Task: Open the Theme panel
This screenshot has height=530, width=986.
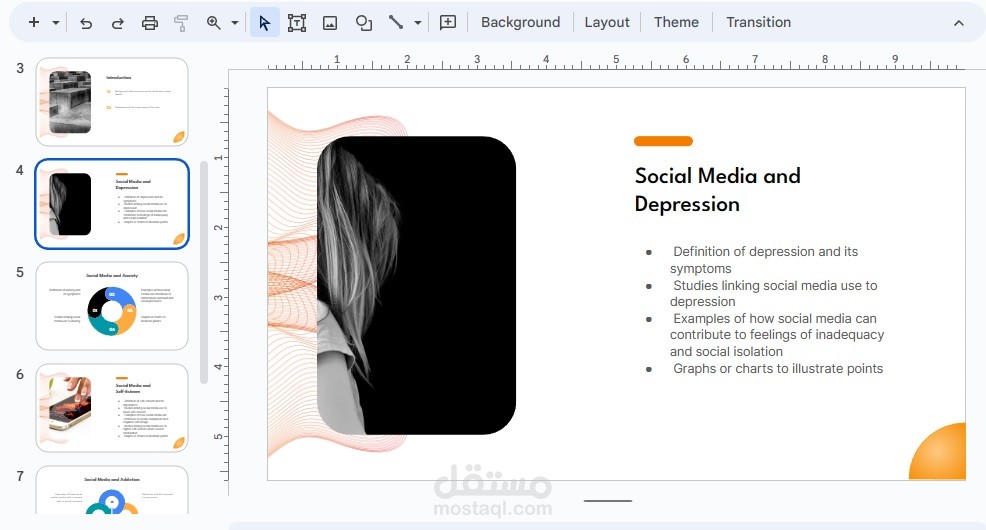Action: click(x=676, y=23)
